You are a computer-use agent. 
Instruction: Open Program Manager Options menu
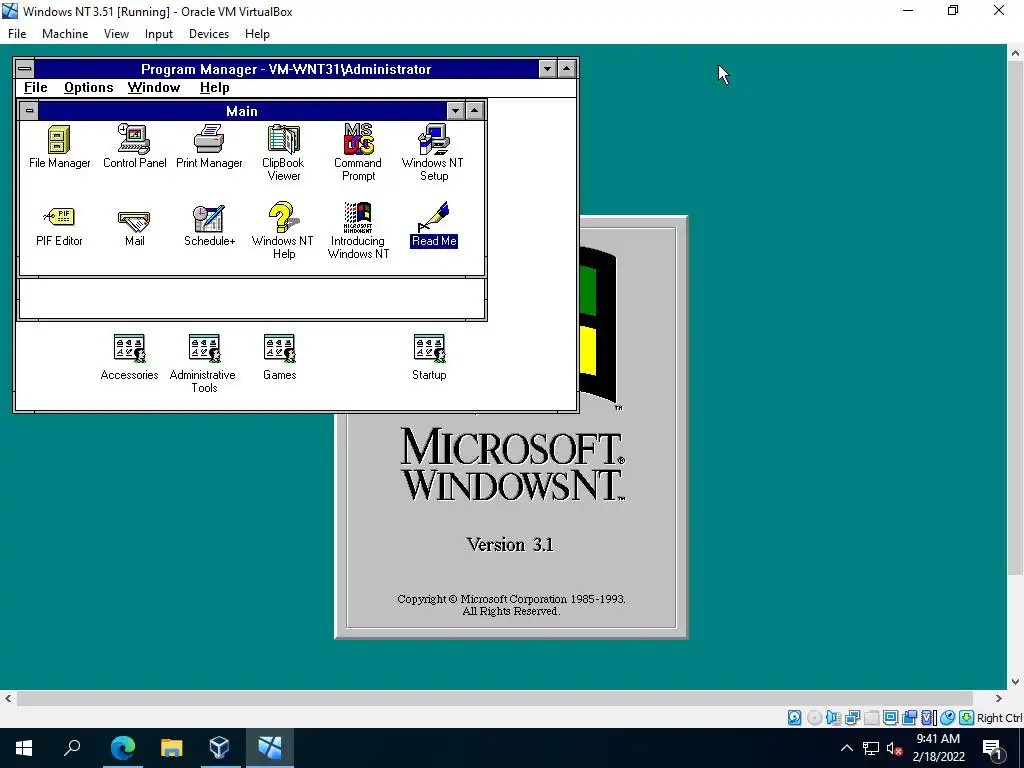click(88, 88)
